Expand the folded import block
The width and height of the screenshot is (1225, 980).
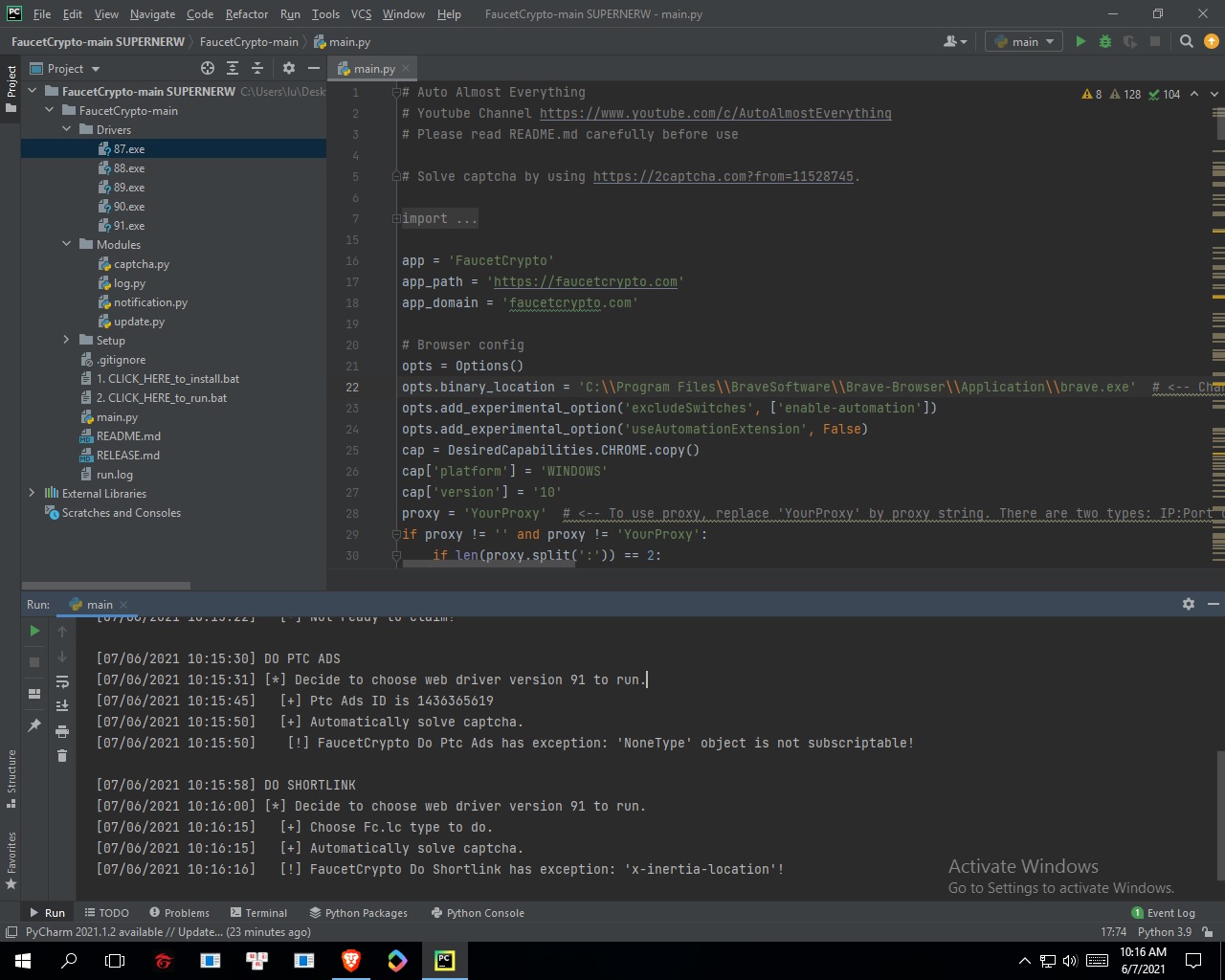(395, 218)
